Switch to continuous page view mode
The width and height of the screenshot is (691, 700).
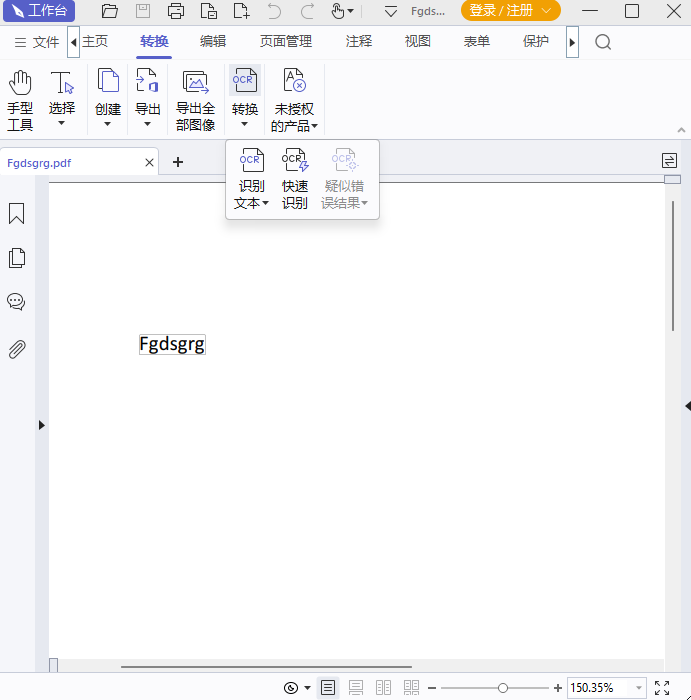click(356, 688)
